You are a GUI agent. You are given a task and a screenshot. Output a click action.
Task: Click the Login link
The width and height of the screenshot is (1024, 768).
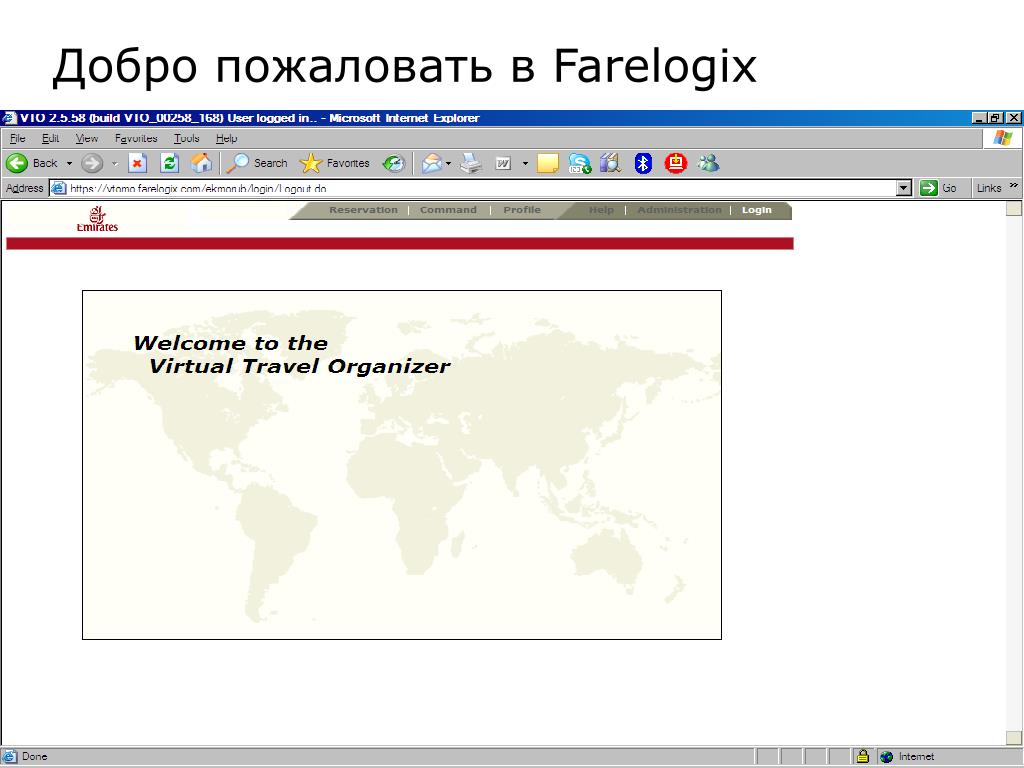[756, 210]
